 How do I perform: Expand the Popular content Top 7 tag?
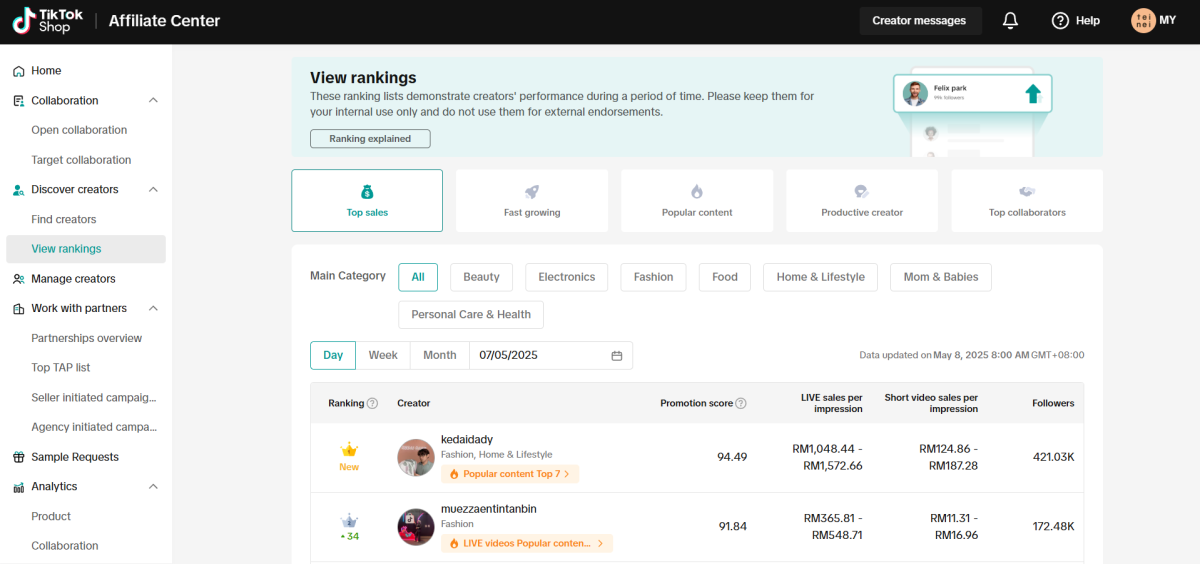click(x=510, y=474)
